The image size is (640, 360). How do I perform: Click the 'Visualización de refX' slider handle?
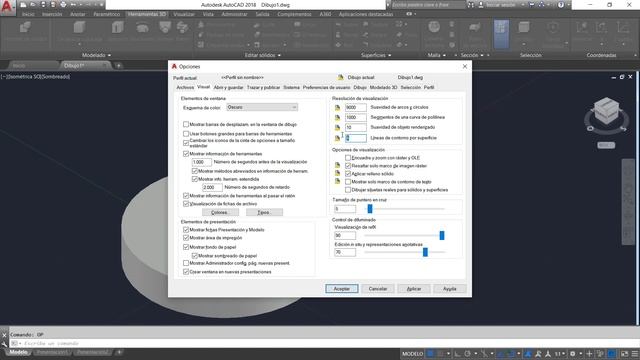[442, 236]
